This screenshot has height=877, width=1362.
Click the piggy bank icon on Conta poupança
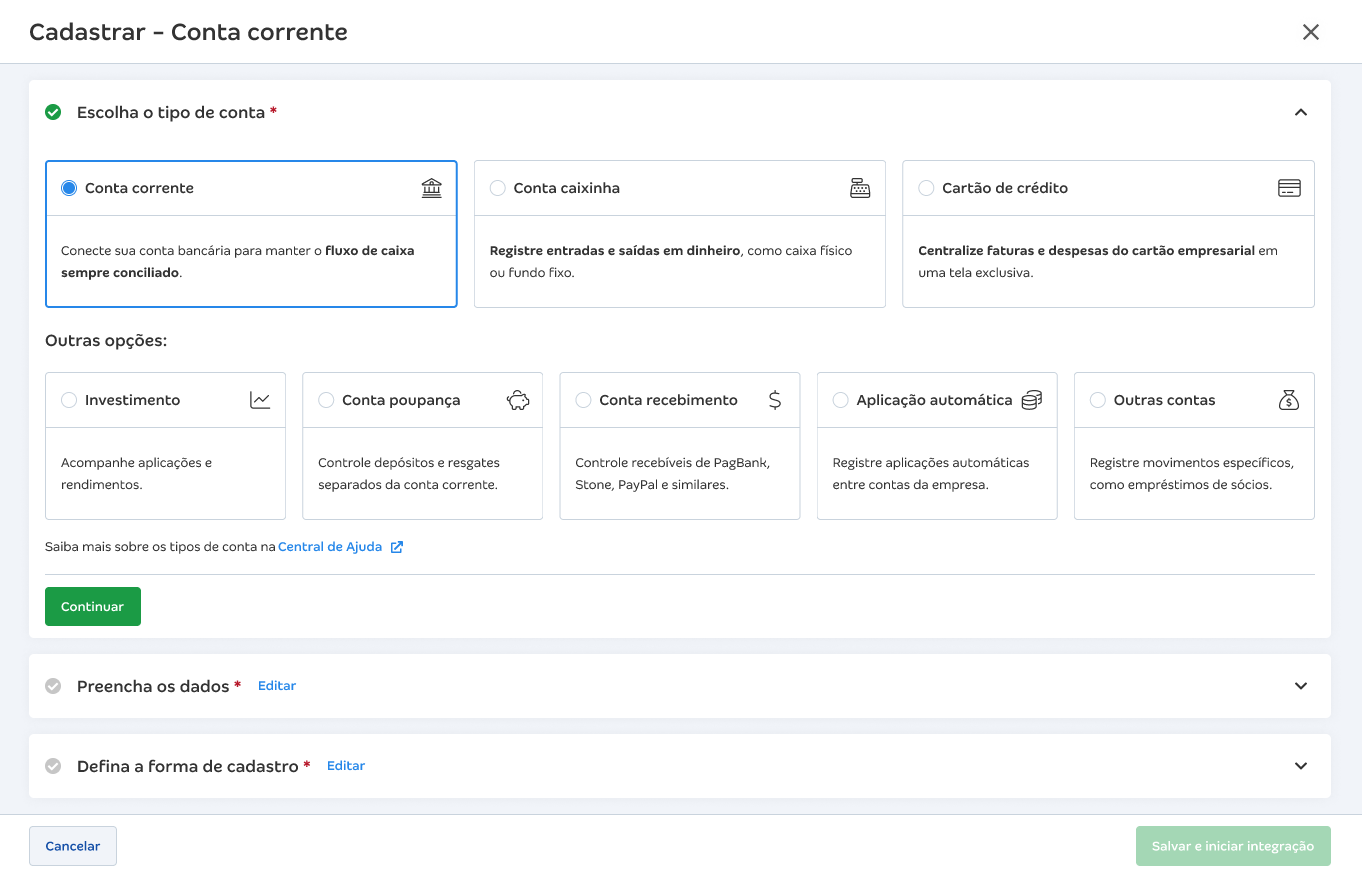[517, 400]
